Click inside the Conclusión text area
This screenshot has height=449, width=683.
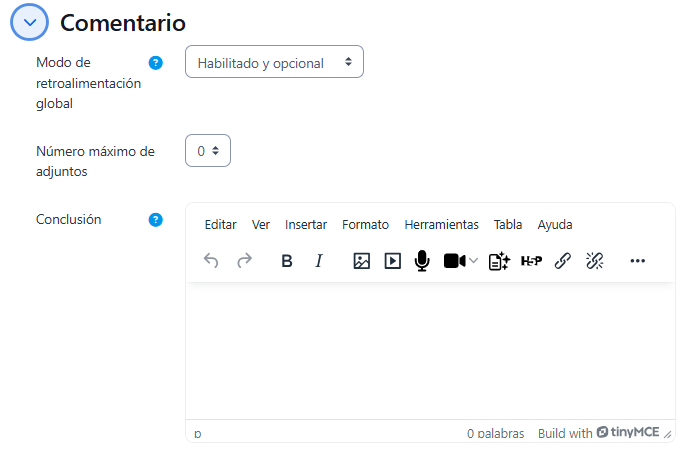(x=430, y=350)
